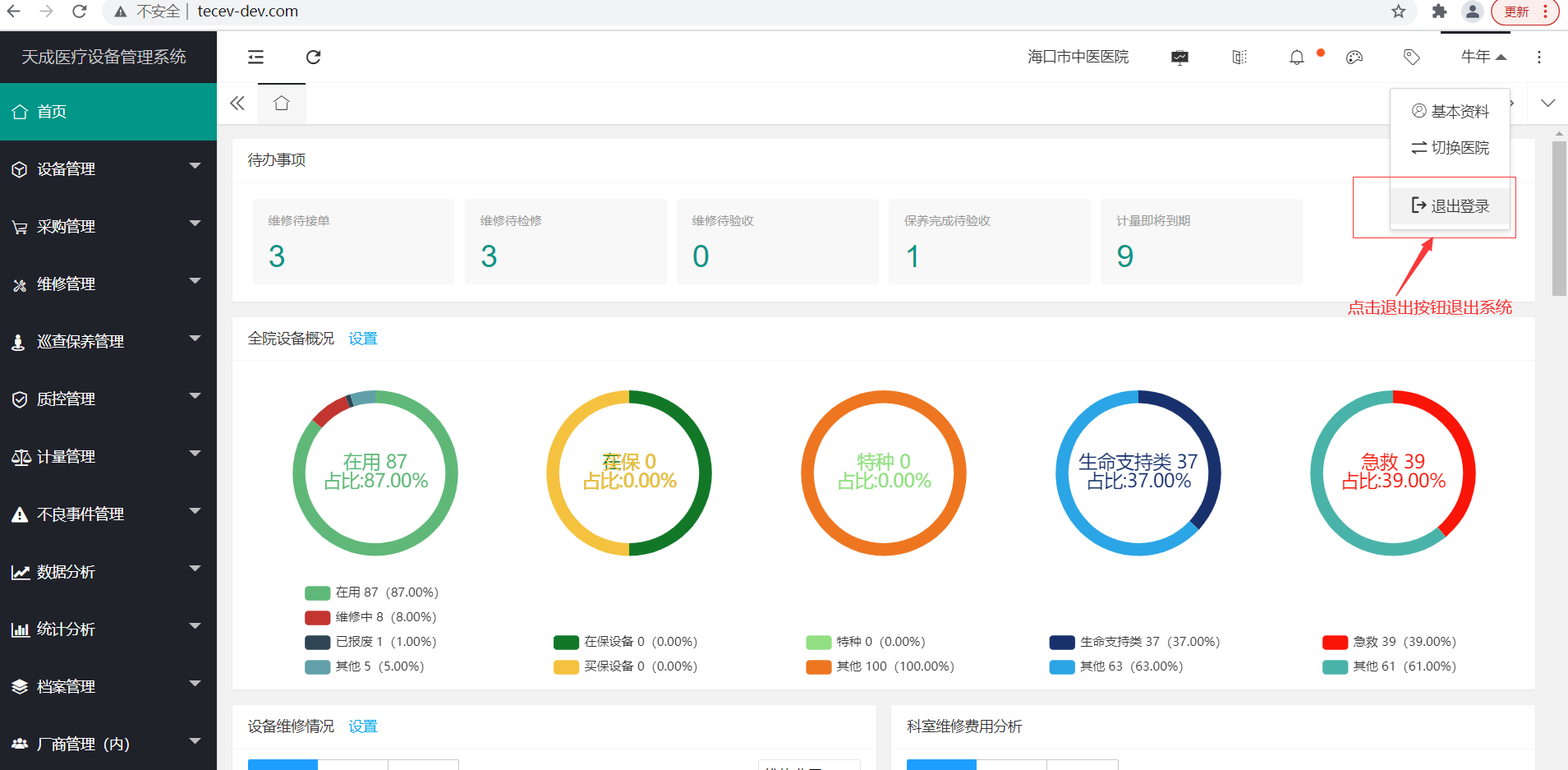Screen dimensions: 1568x770
Task: Toggle 急救 39 legend swatch
Action: [1336, 642]
